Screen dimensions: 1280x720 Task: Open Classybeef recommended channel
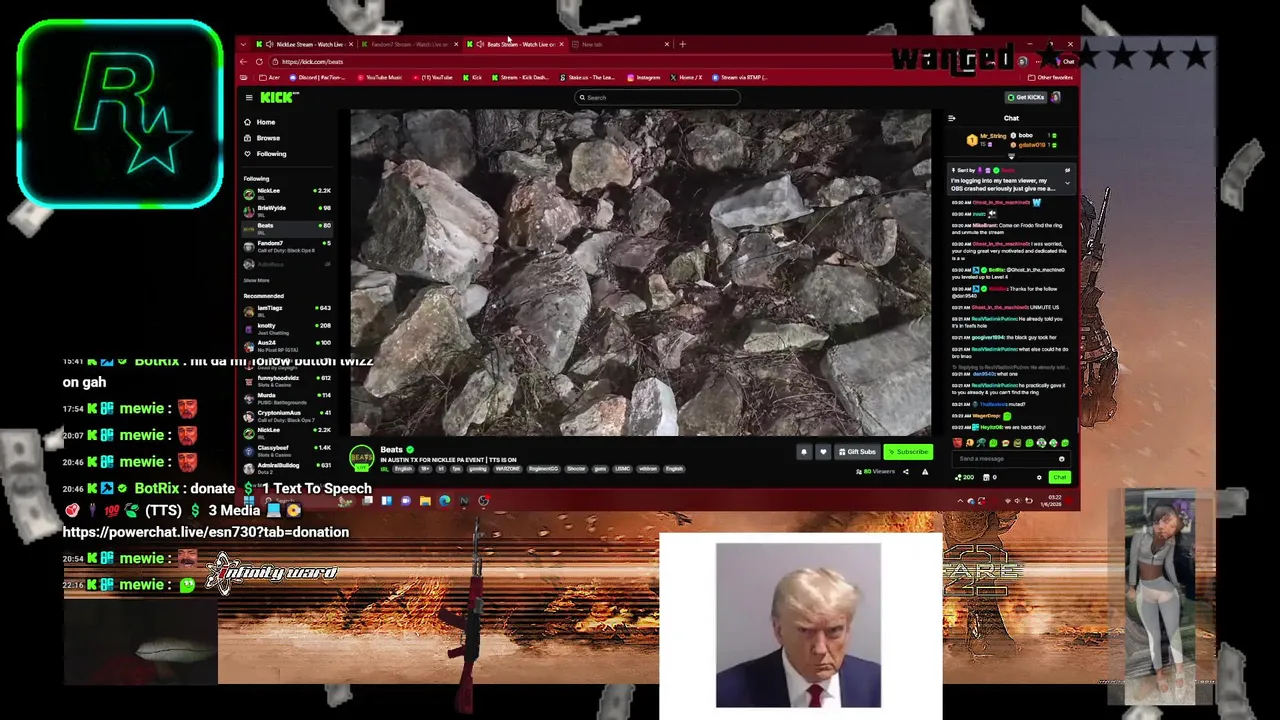287,450
